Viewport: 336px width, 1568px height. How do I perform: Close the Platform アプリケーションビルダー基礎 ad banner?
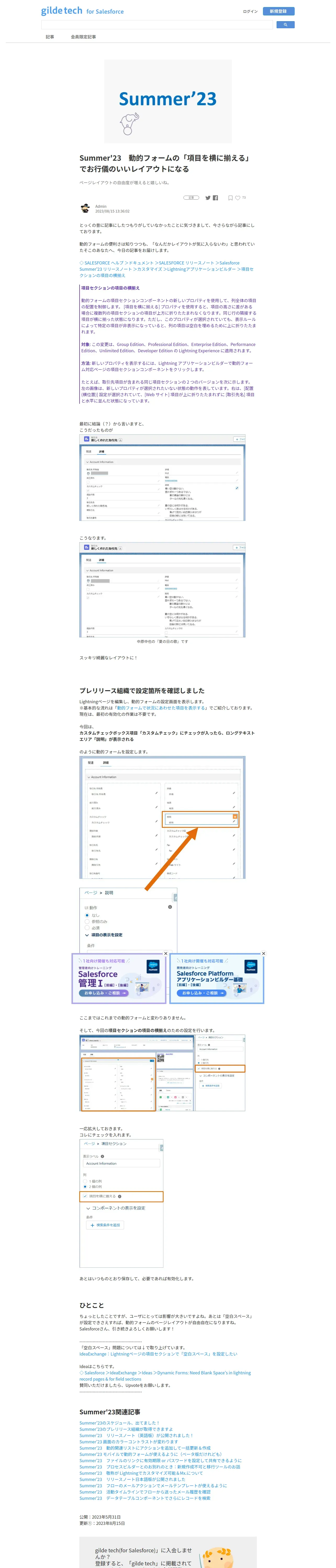[264, 953]
